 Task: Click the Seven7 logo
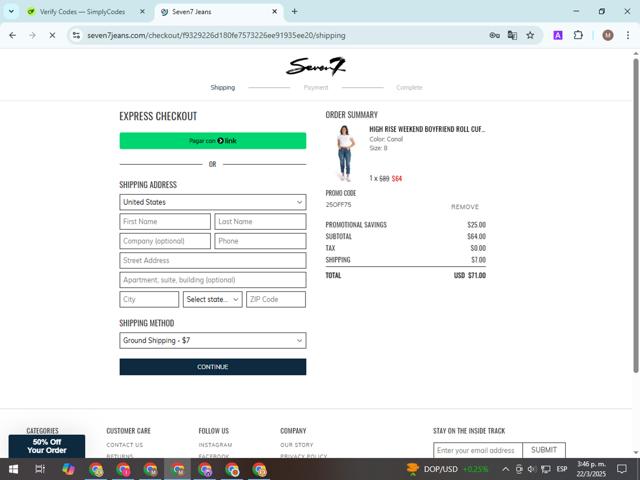point(316,67)
